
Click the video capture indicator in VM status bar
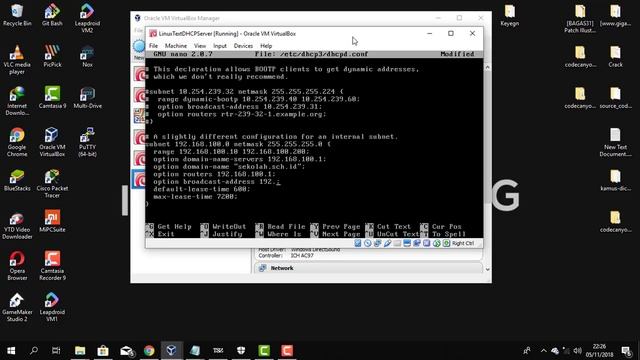(417, 243)
